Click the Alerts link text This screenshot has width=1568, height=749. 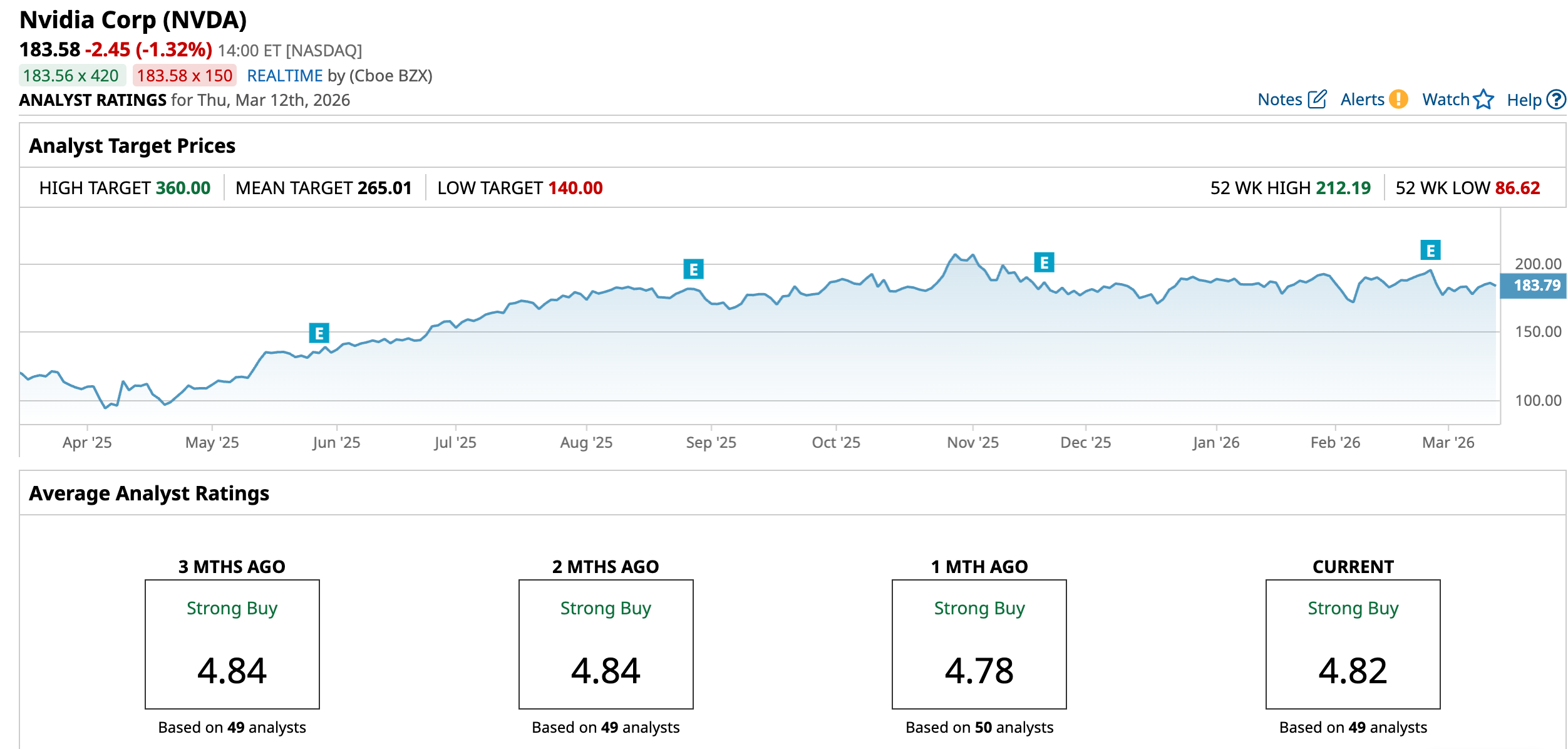[x=1362, y=100]
